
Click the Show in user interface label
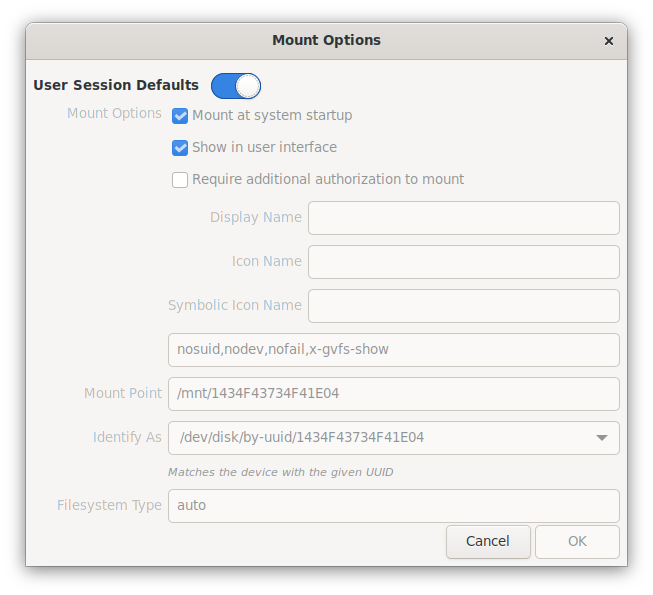[264, 147]
